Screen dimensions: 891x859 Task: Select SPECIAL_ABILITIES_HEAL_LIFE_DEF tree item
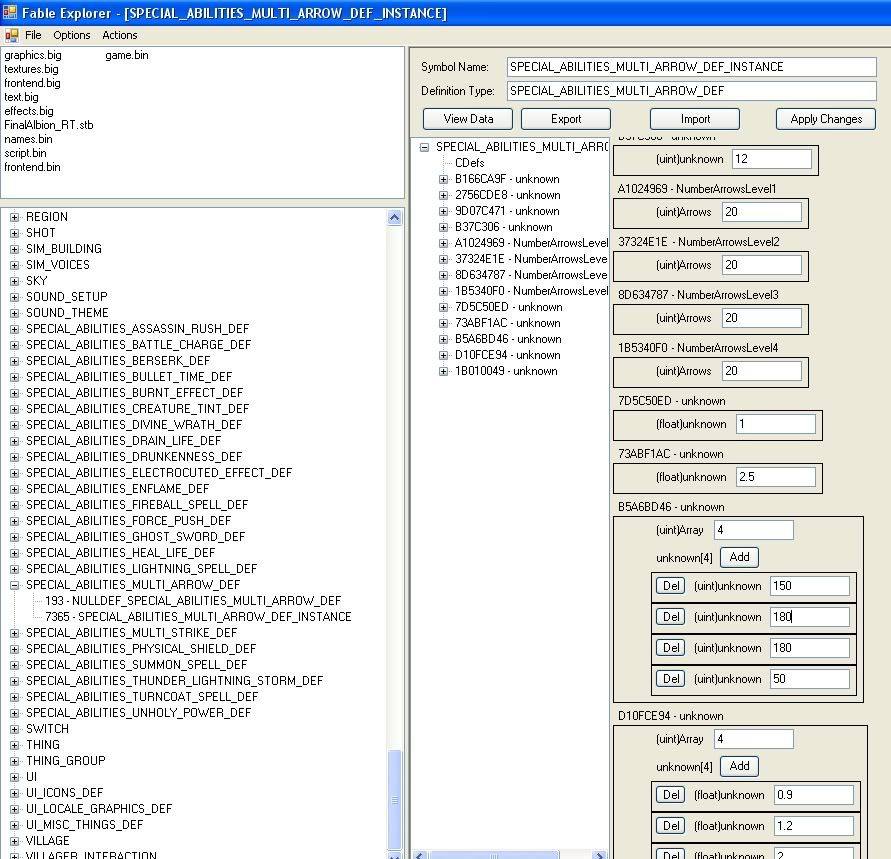tap(120, 553)
